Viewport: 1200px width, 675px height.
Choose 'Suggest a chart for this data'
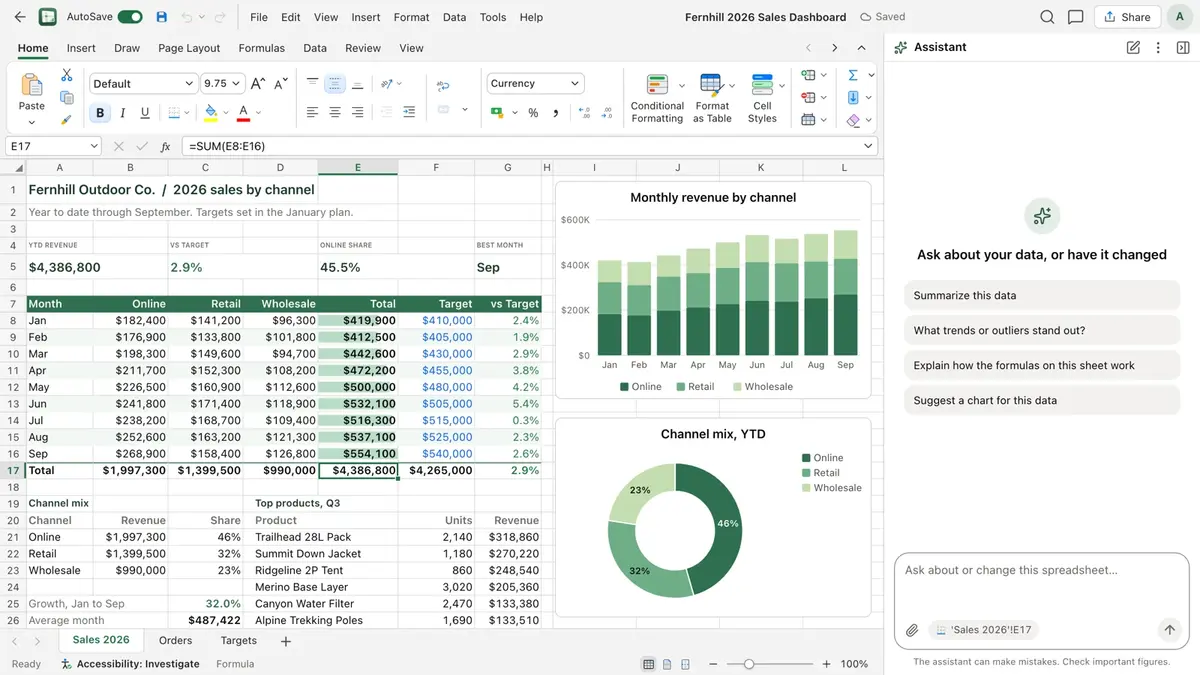pos(1041,401)
